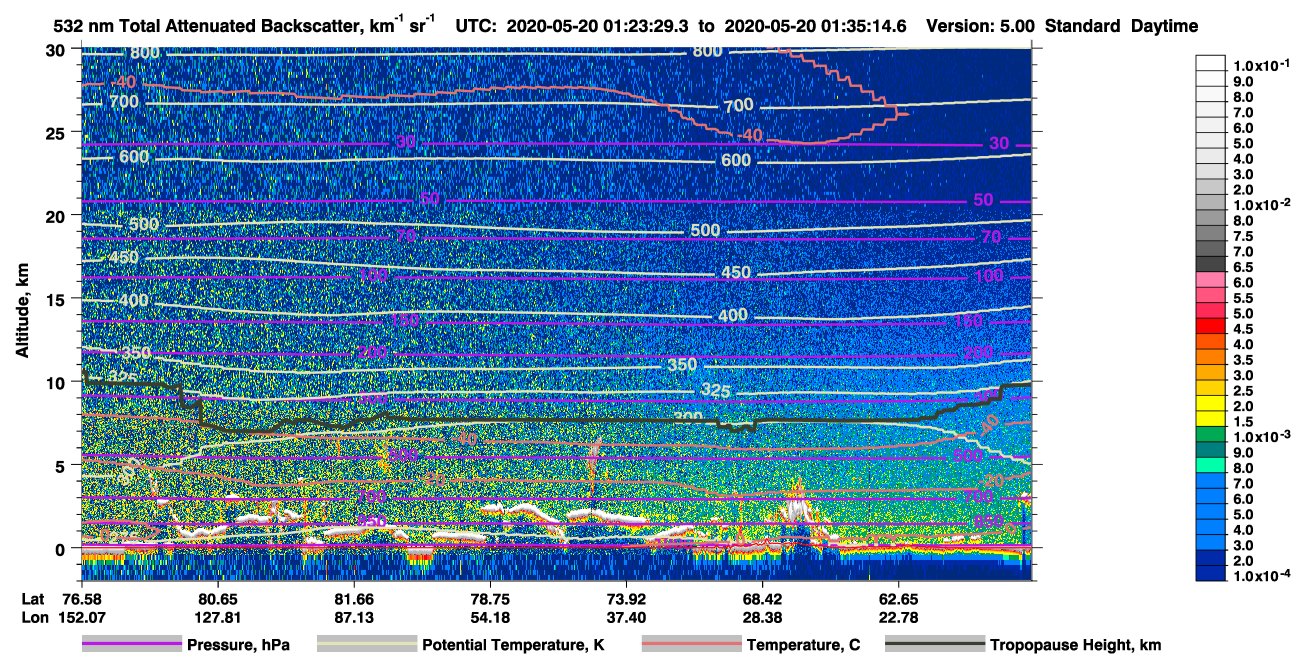Click the longitude value '28.38'

[x=761, y=616]
